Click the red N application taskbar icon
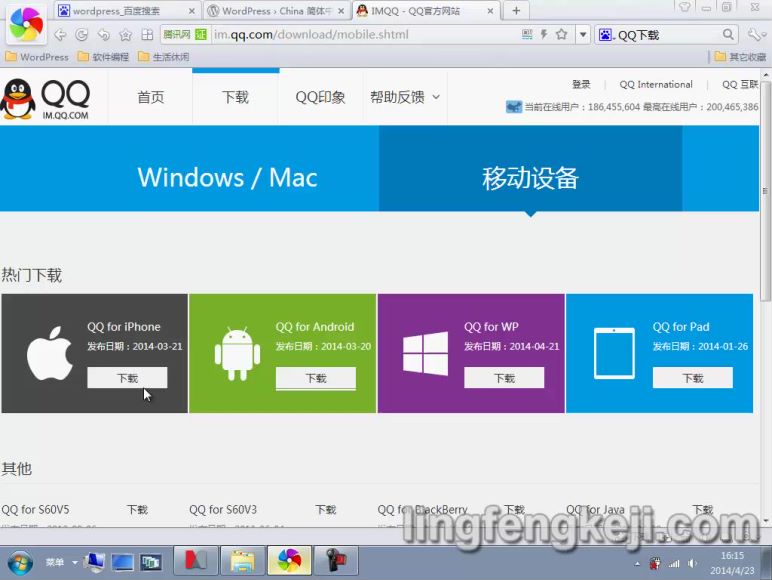This screenshot has width=772, height=580. click(x=196, y=561)
